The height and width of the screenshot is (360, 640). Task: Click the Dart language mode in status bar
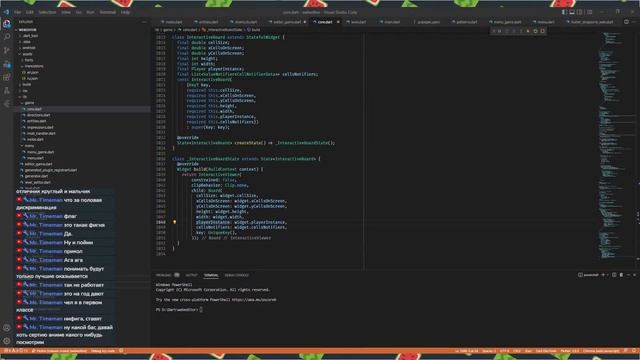(529, 351)
